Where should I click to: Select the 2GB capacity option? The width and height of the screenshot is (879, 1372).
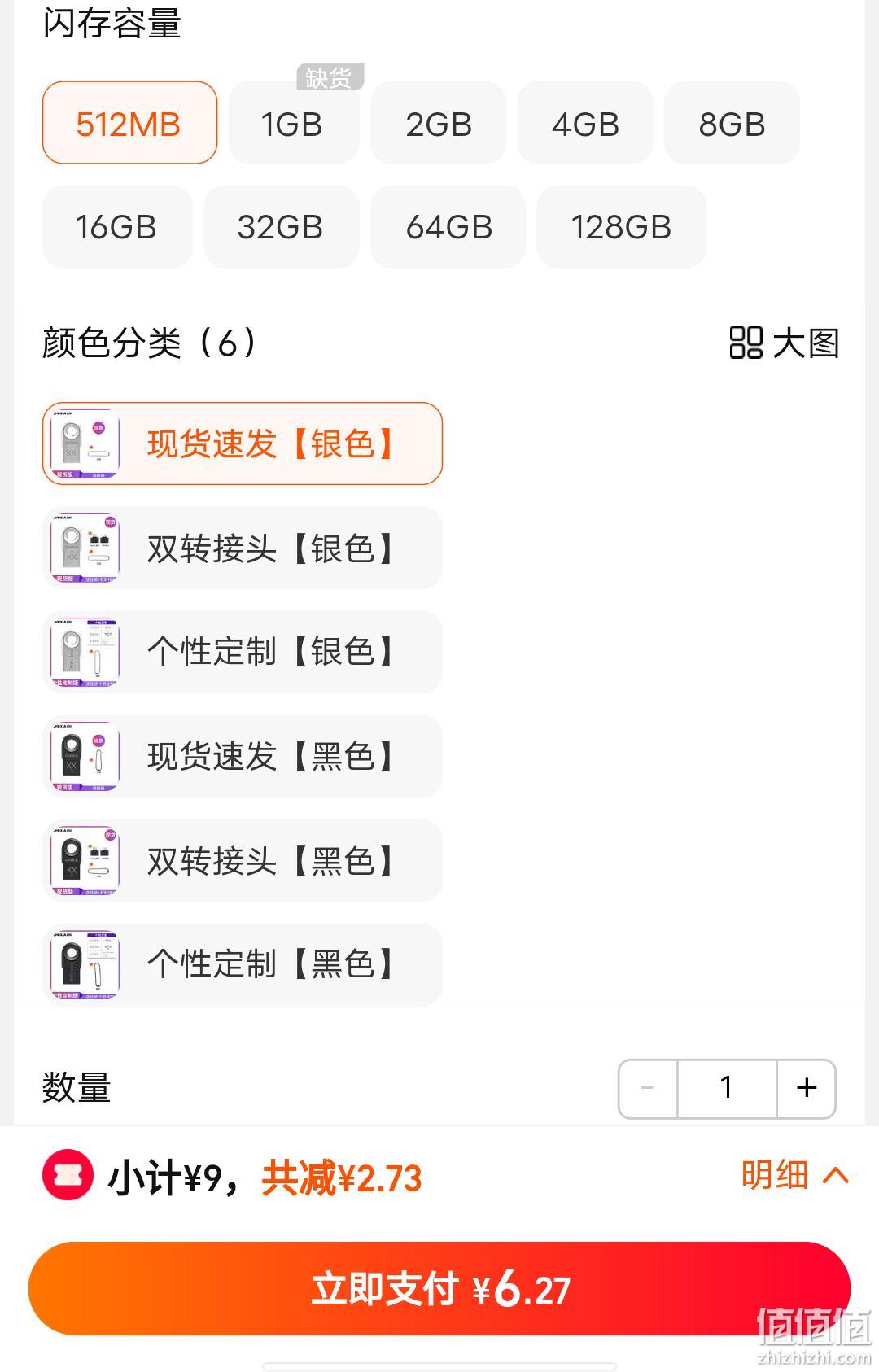(x=438, y=123)
